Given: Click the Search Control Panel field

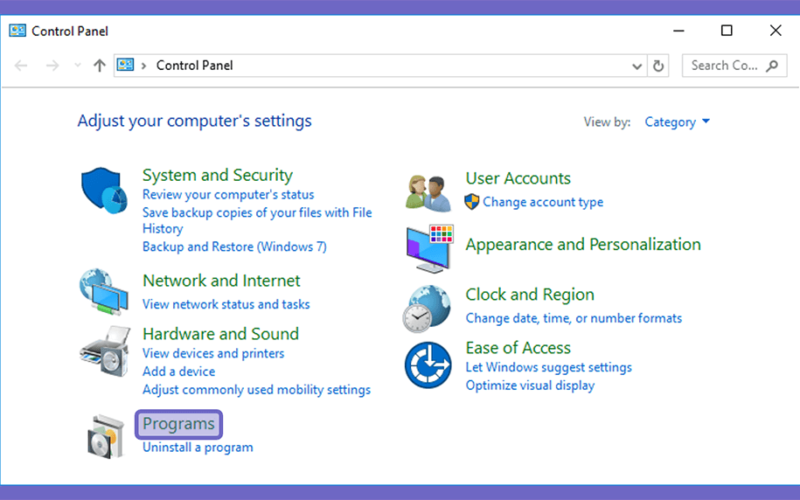Looking at the screenshot, I should point(734,66).
